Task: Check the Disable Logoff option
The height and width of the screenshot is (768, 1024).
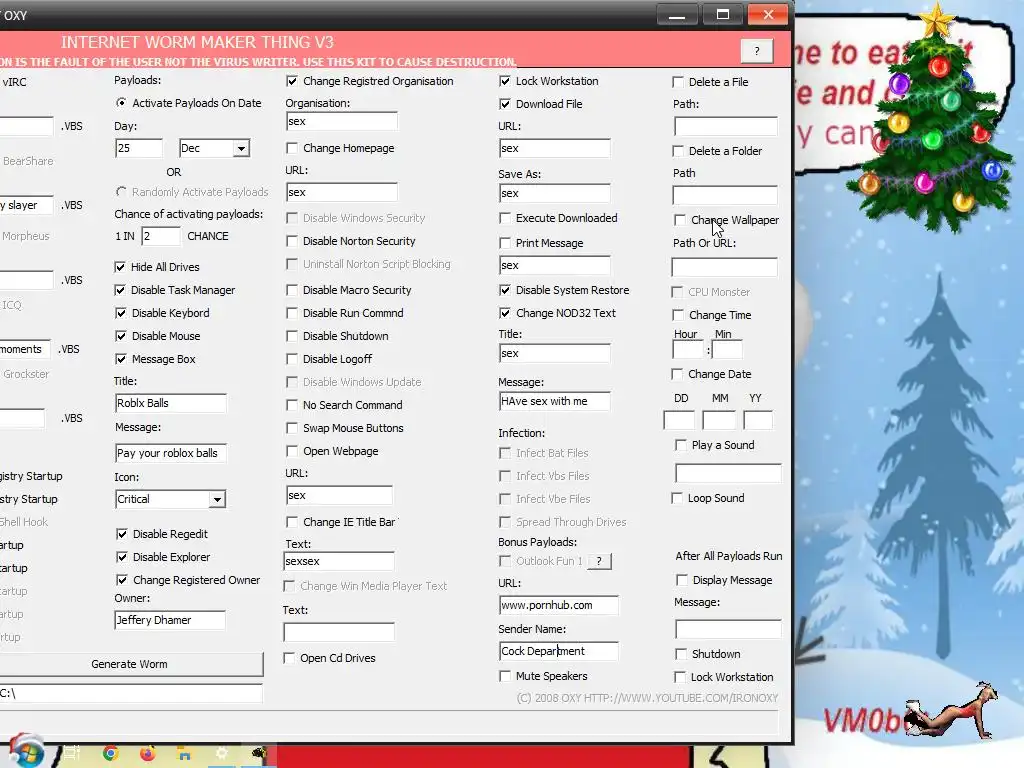Action: click(x=292, y=359)
